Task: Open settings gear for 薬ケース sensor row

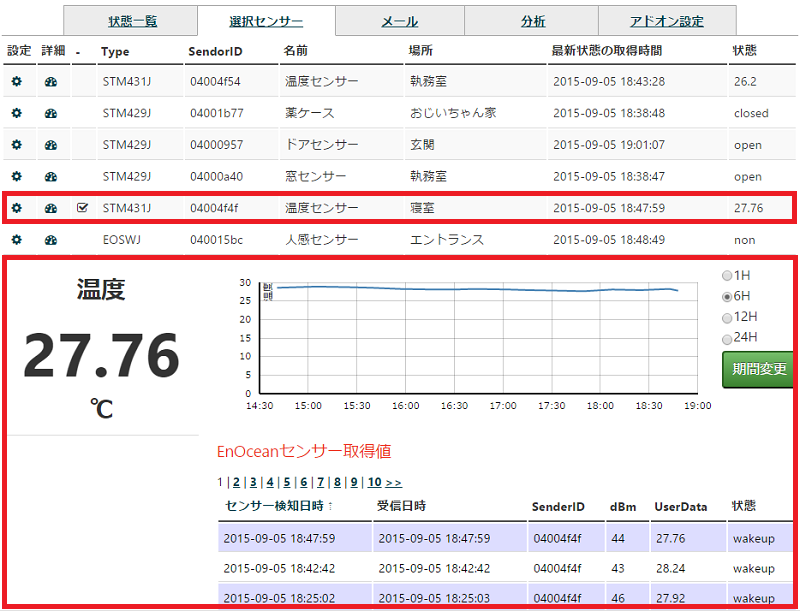Action: pyautogui.click(x=16, y=113)
